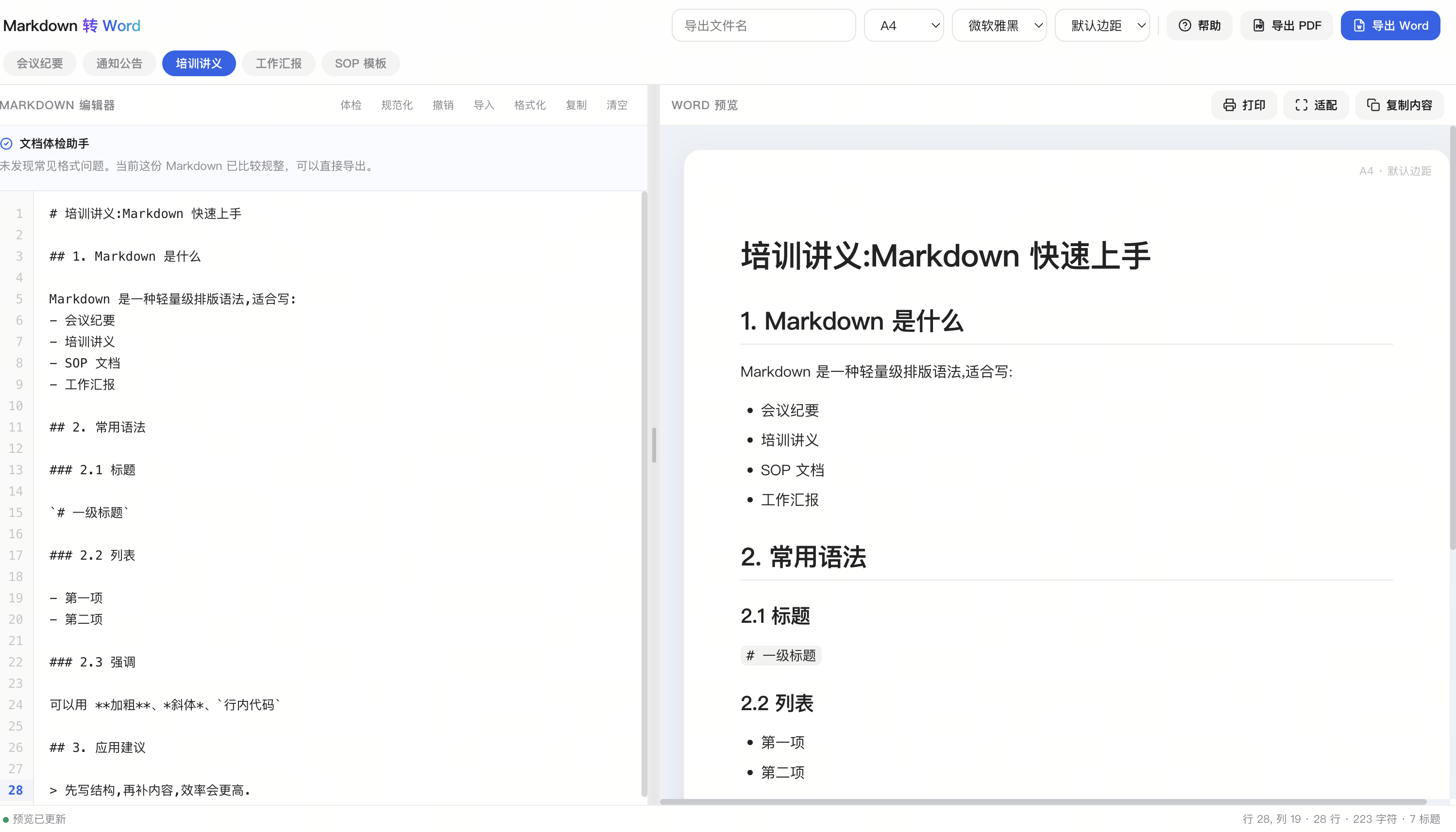Click the 打印 print button

1243,105
